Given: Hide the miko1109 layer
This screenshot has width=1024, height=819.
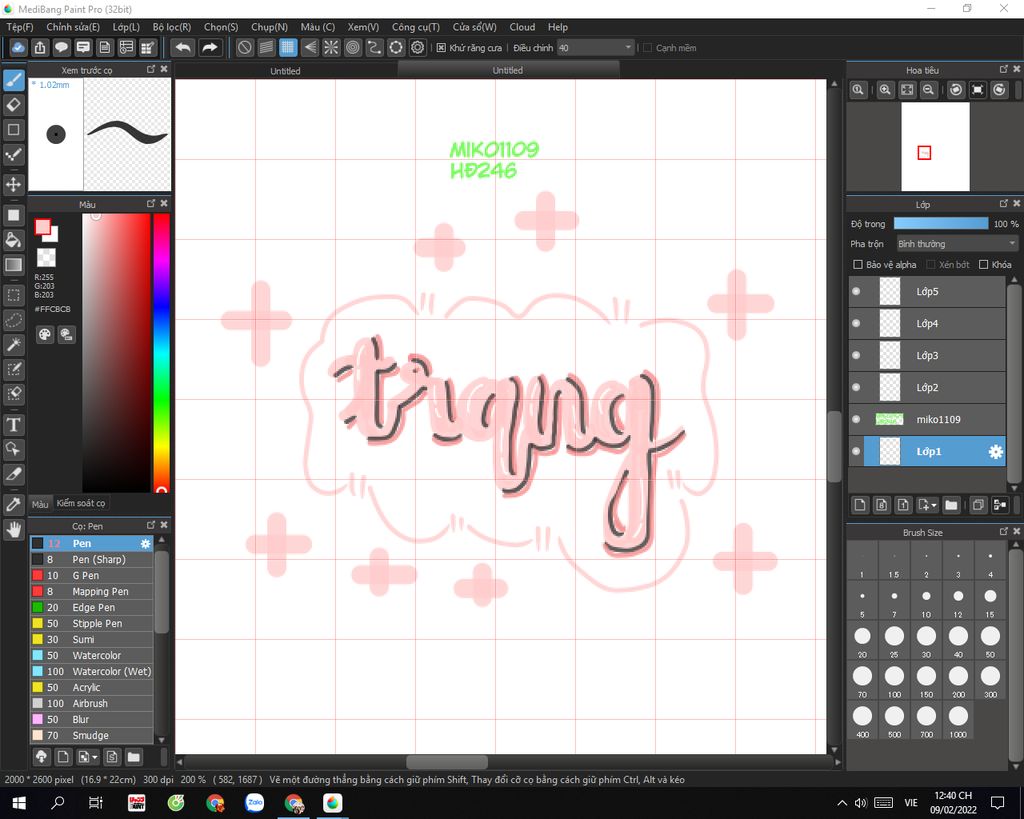Looking at the screenshot, I should [856, 419].
